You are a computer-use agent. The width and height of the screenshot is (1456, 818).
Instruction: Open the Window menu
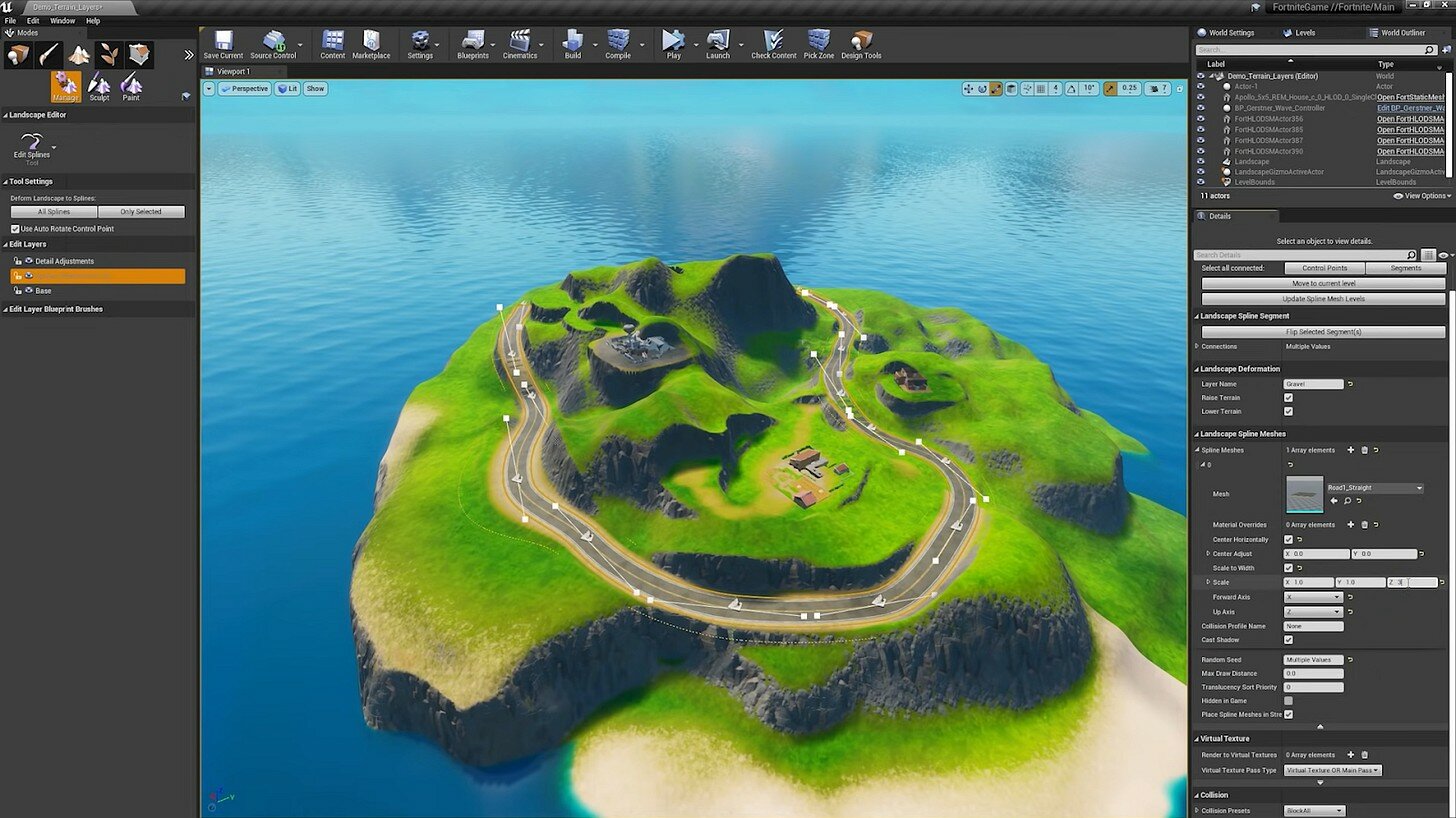tap(62, 20)
